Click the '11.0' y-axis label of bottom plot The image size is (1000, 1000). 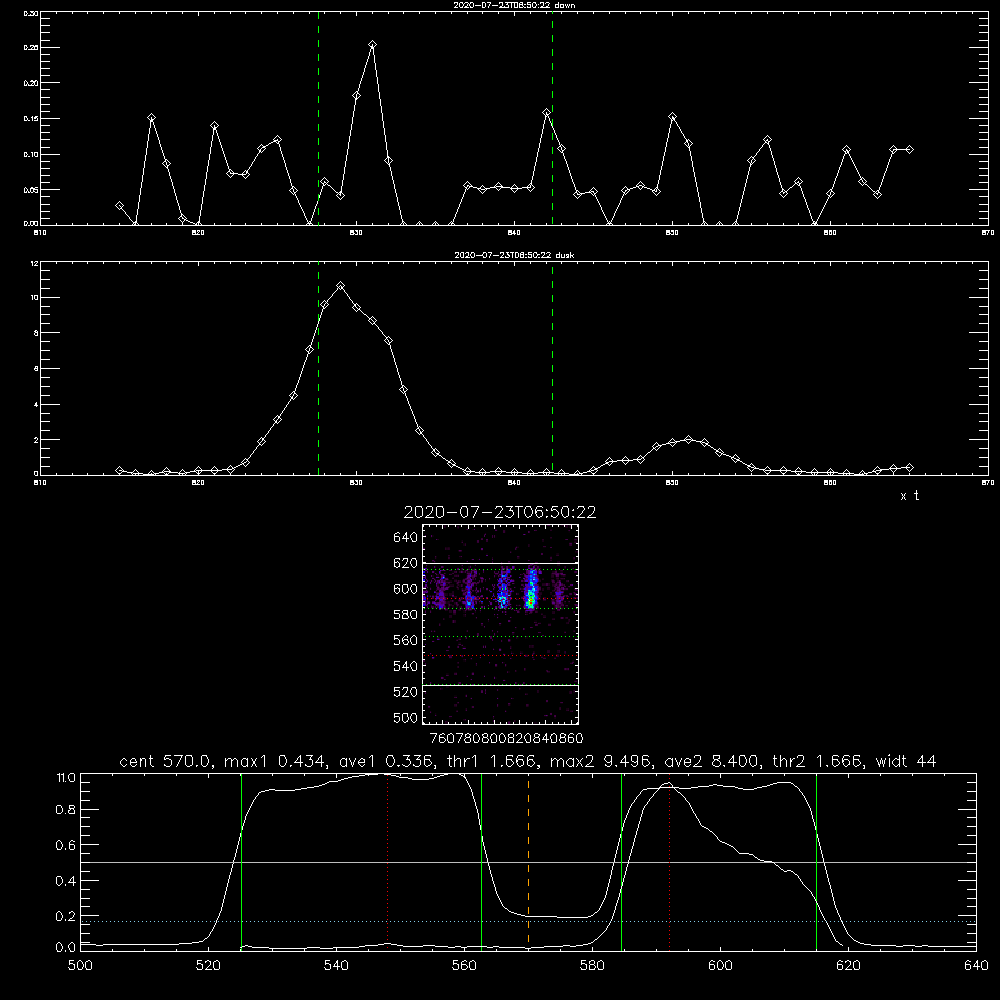pyautogui.click(x=66, y=777)
